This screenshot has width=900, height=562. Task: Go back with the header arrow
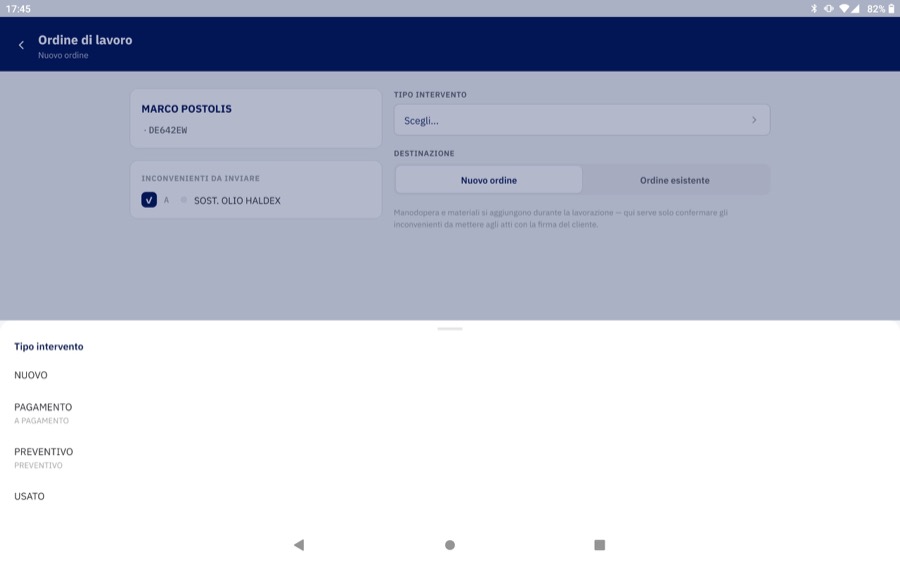(x=21, y=45)
